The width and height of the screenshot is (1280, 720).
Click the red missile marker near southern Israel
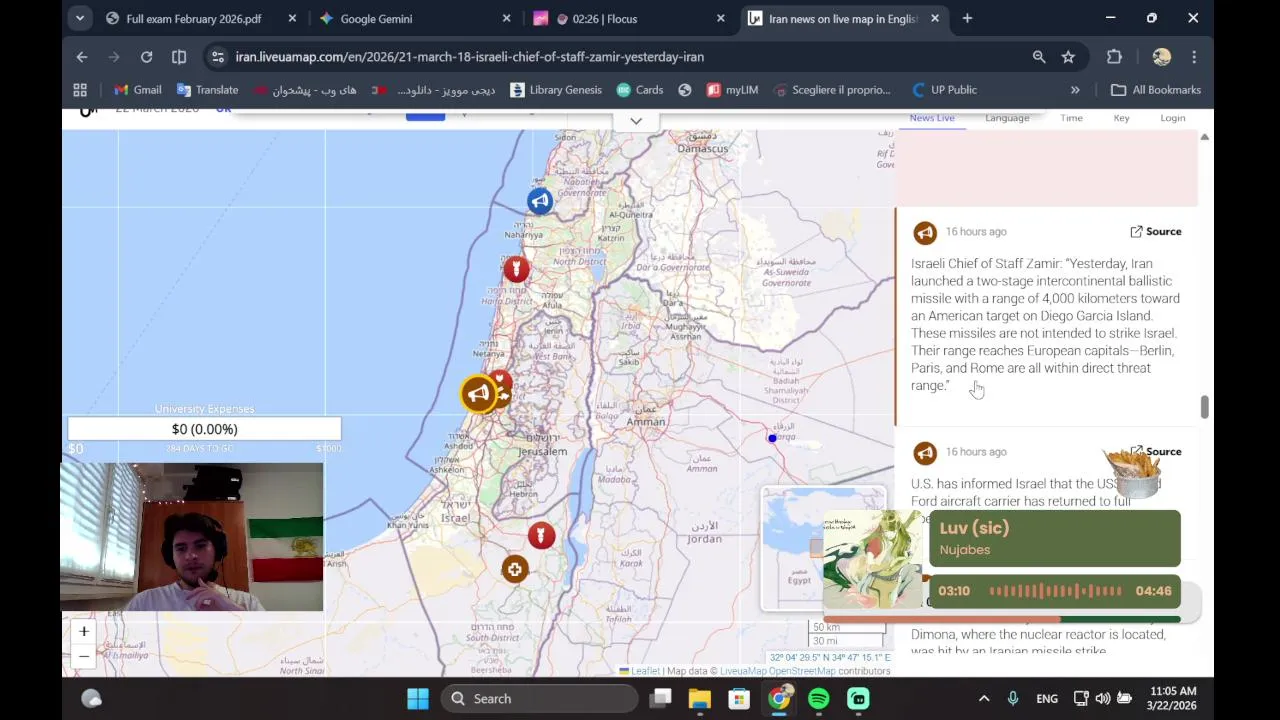[x=541, y=536]
